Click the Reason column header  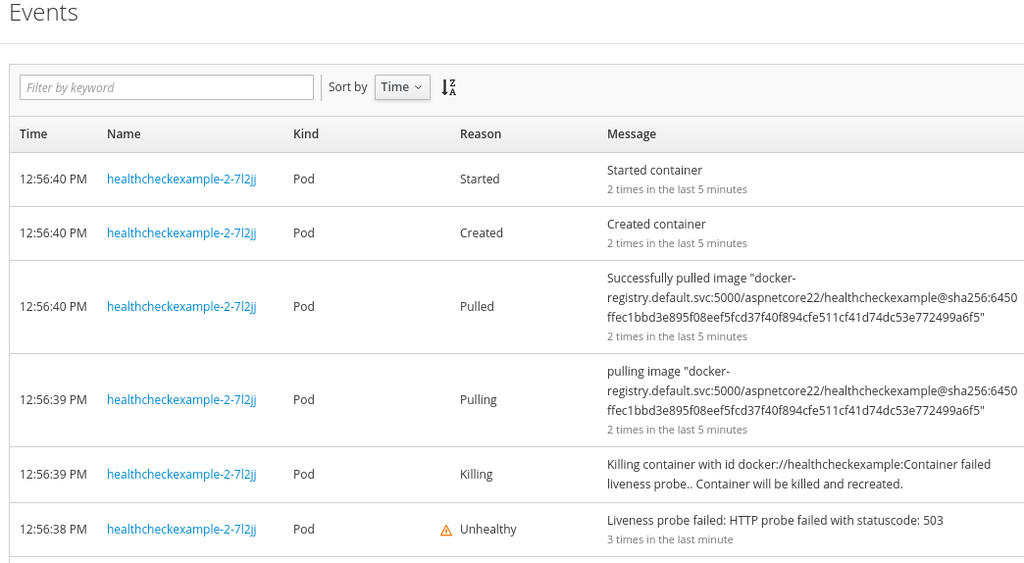(x=480, y=134)
